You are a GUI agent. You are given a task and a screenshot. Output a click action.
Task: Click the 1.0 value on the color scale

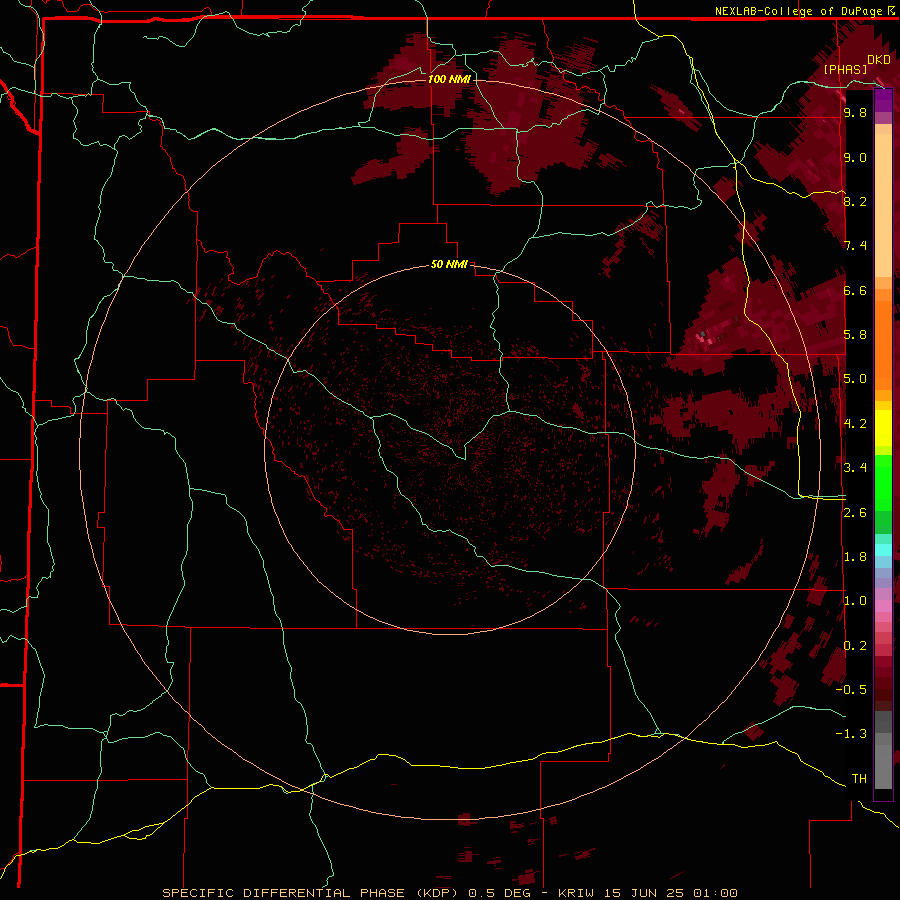point(855,601)
